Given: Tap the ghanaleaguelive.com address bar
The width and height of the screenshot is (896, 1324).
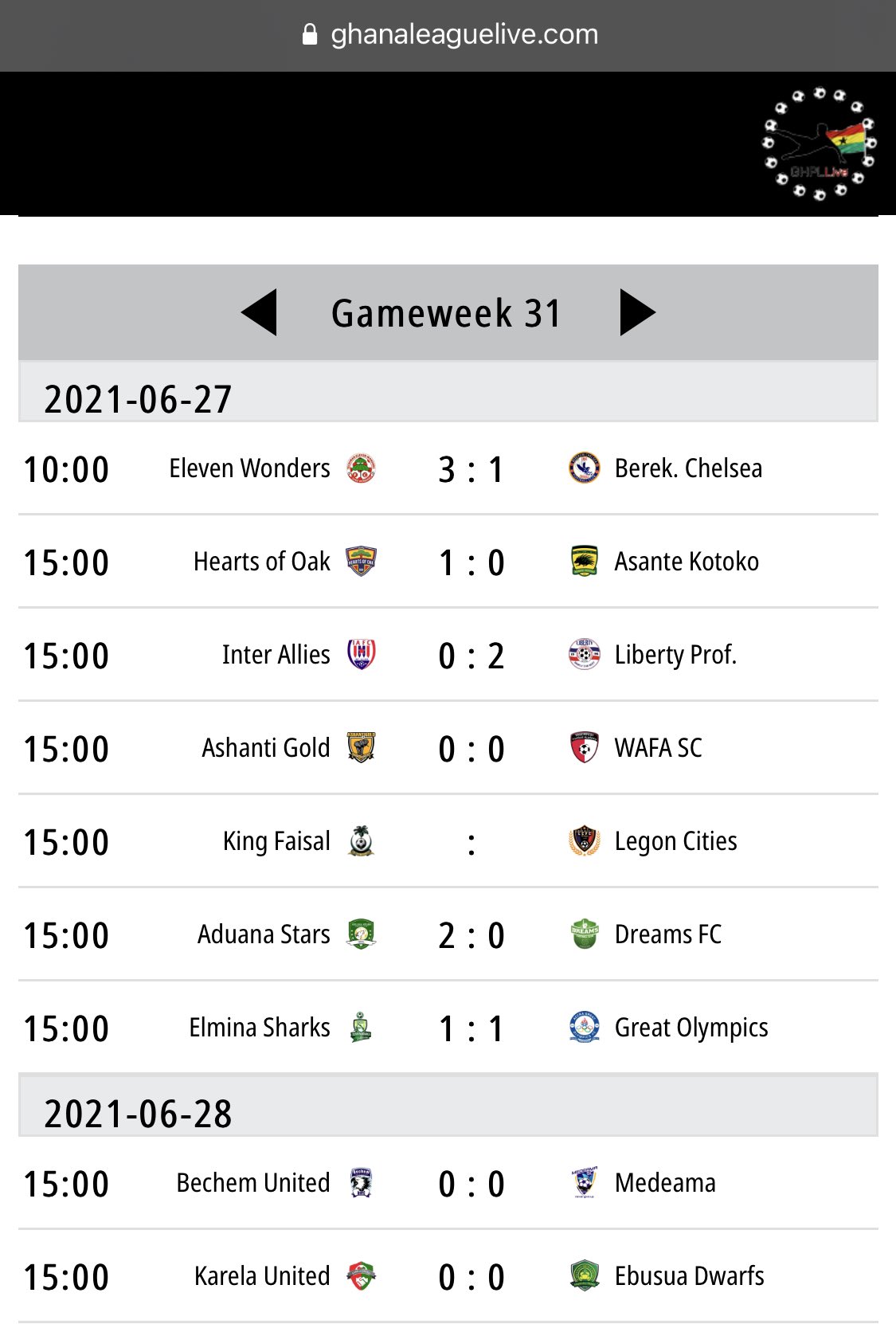Looking at the screenshot, I should pos(449,34).
